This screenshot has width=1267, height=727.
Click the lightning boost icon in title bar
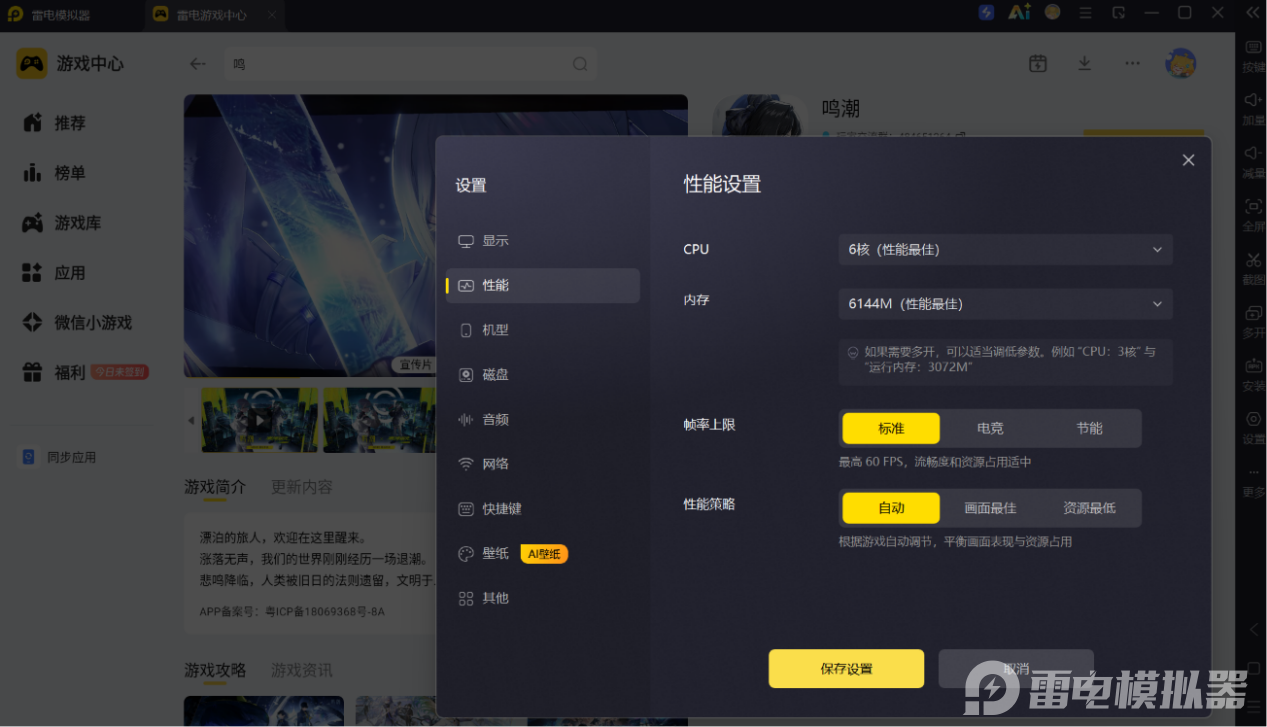pos(987,13)
